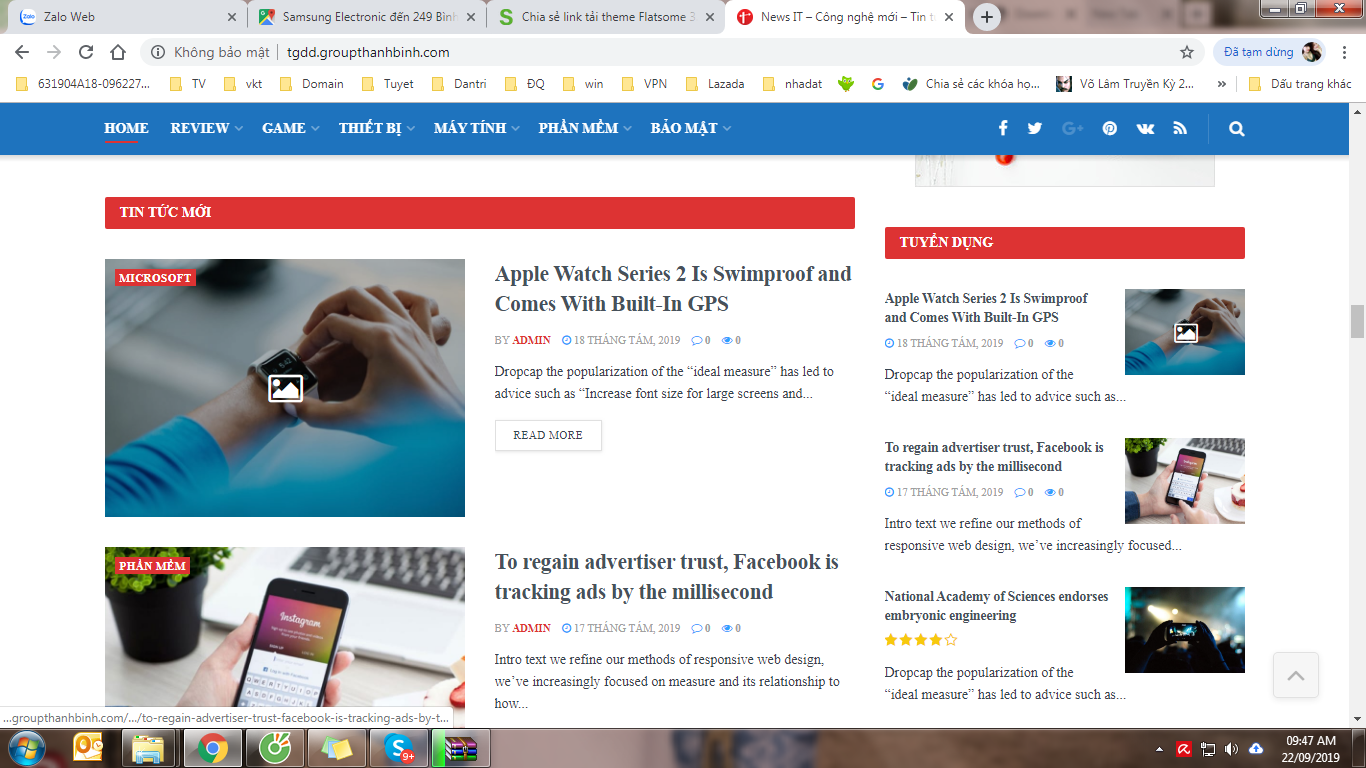Click the 'Không bảo mật' site info label
The height and width of the screenshot is (768, 1366).
[x=210, y=52]
